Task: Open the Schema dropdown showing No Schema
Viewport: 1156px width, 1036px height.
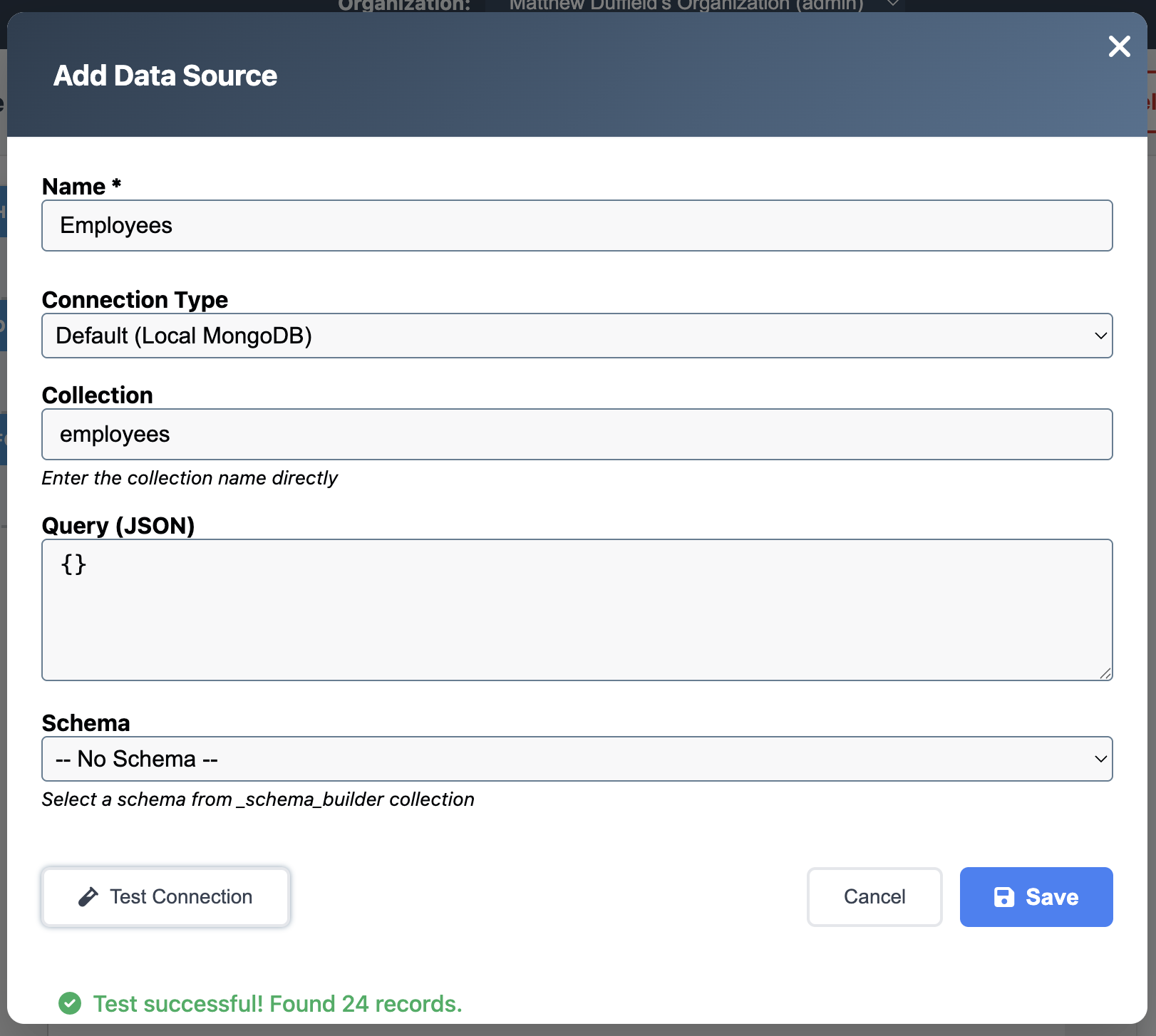Action: (577, 759)
